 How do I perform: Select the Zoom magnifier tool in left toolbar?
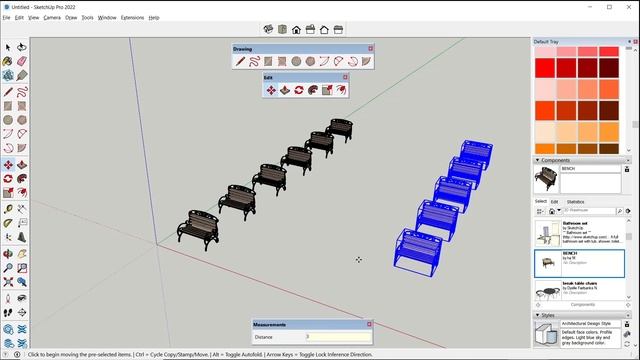tap(8, 268)
